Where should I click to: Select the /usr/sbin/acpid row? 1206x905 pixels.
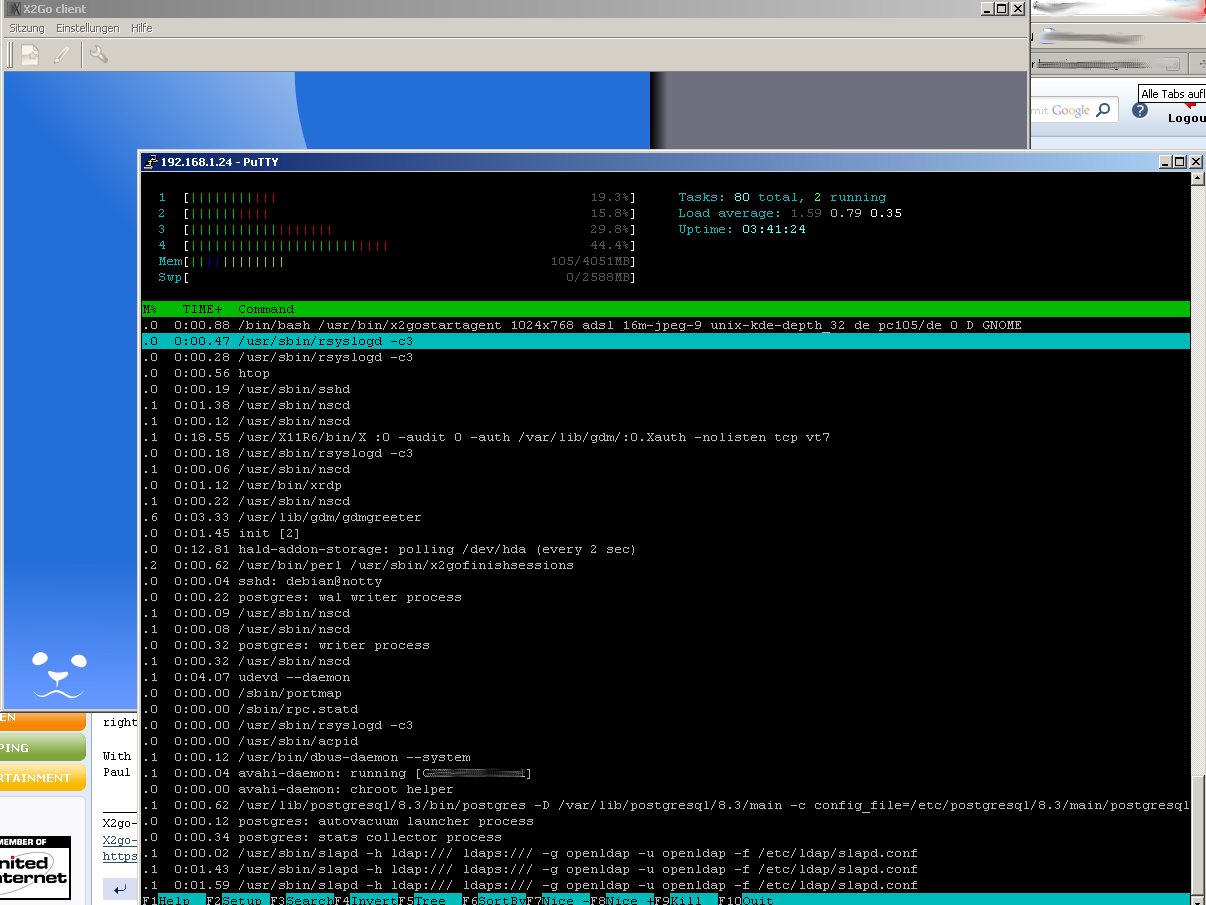click(666, 741)
